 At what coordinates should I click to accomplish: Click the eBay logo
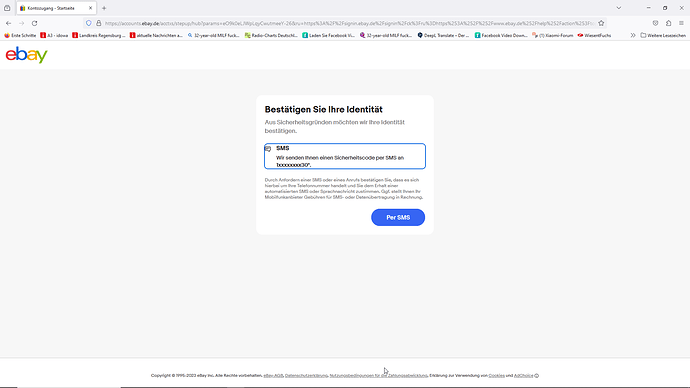point(26,55)
